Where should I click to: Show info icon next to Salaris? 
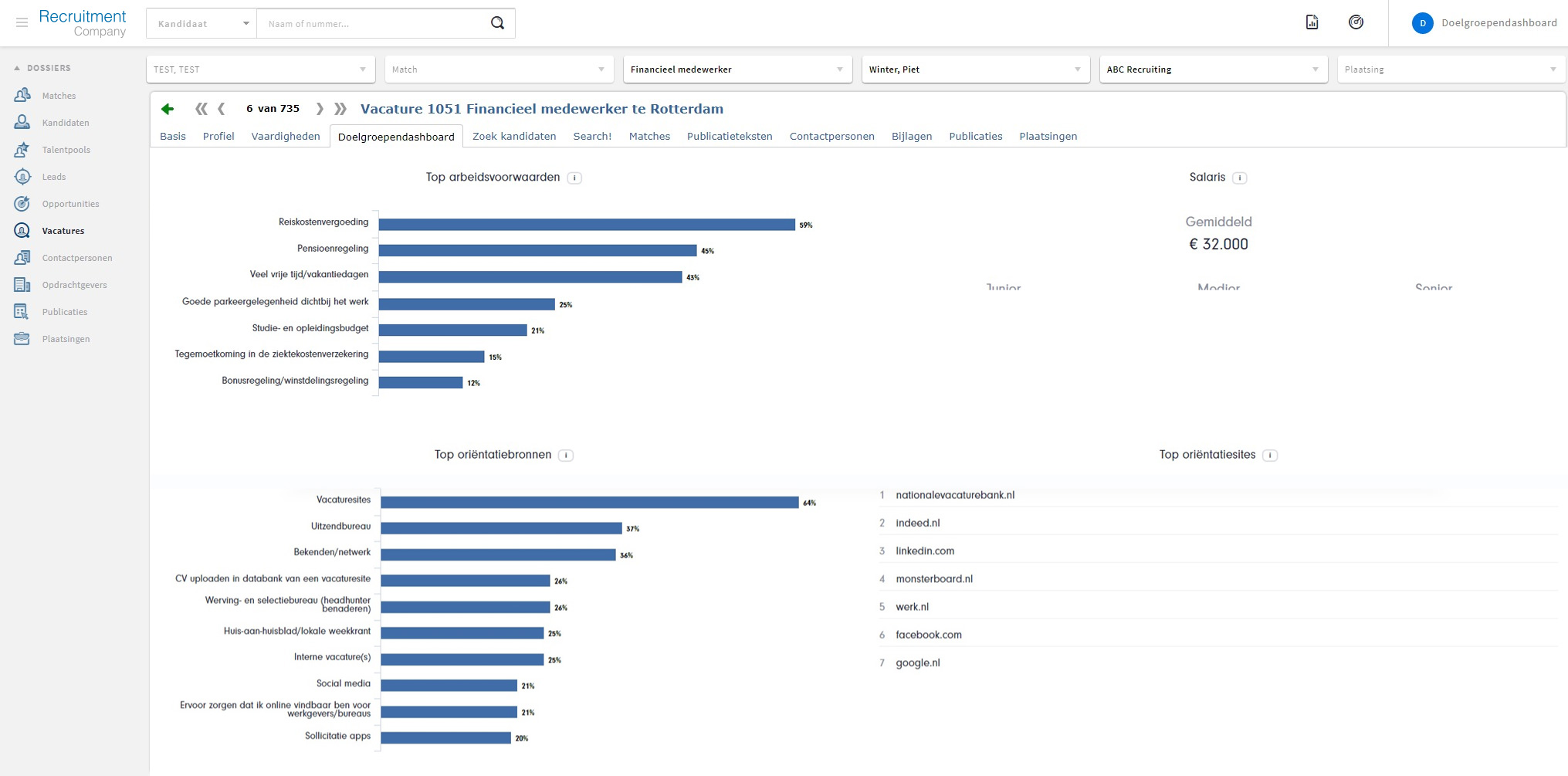(x=1239, y=178)
